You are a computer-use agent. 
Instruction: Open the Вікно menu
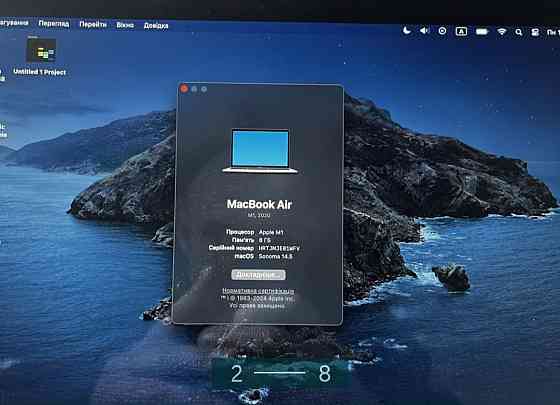pos(125,25)
